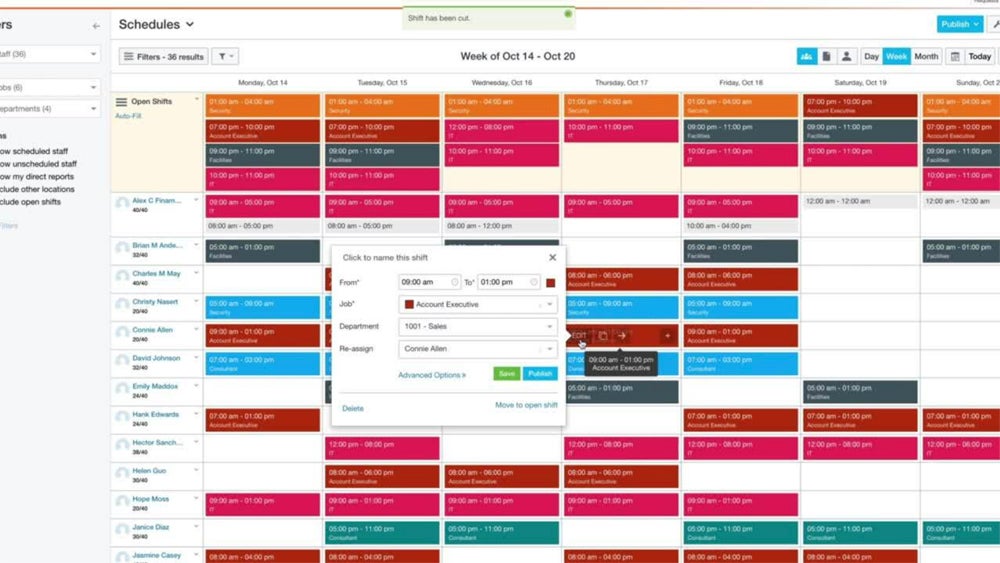Open the Publish dropdown at top right
Image resolution: width=1000 pixels, height=563 pixels.
pos(959,24)
